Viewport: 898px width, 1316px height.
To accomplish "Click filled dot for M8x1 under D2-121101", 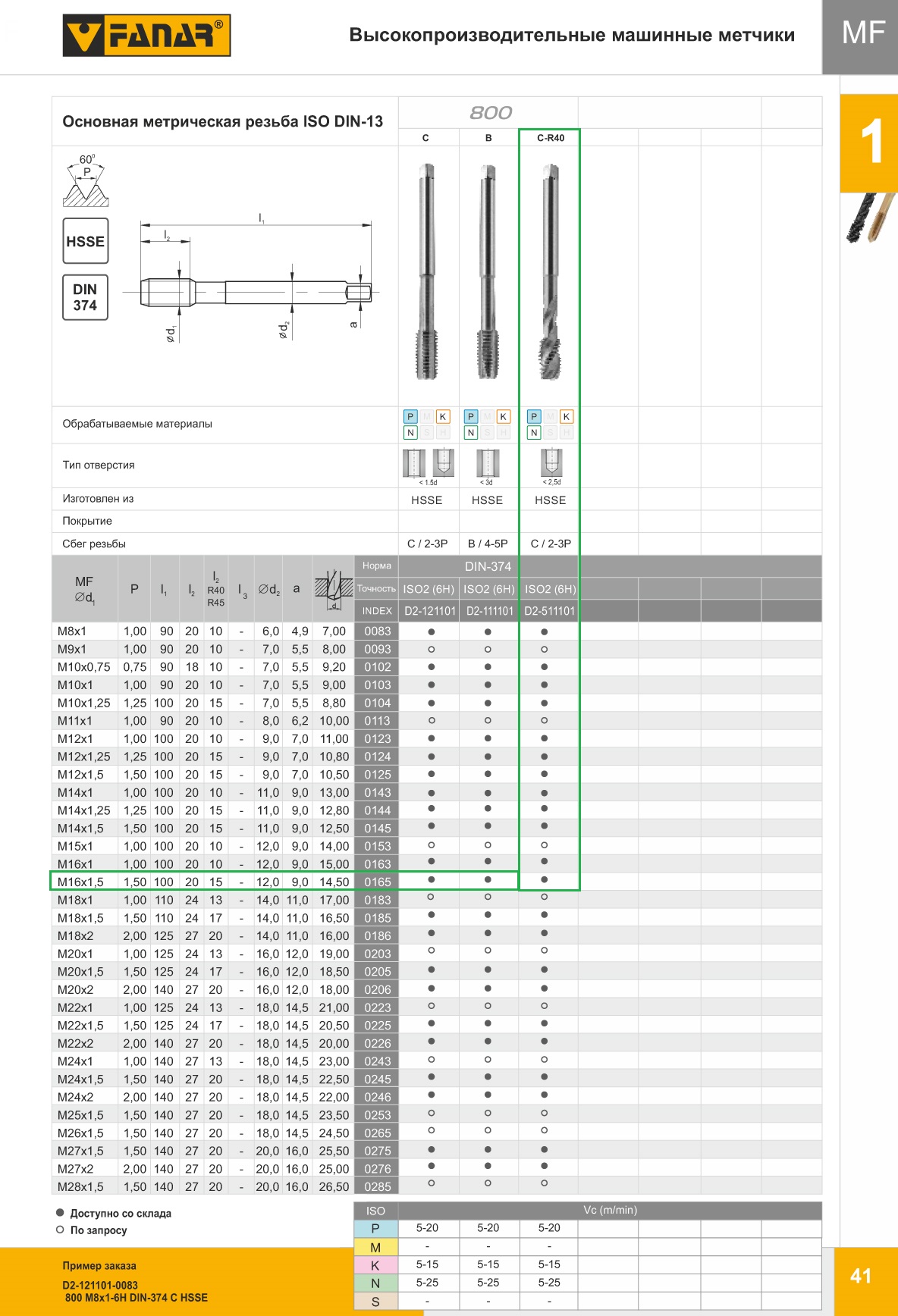I will click(x=432, y=631).
